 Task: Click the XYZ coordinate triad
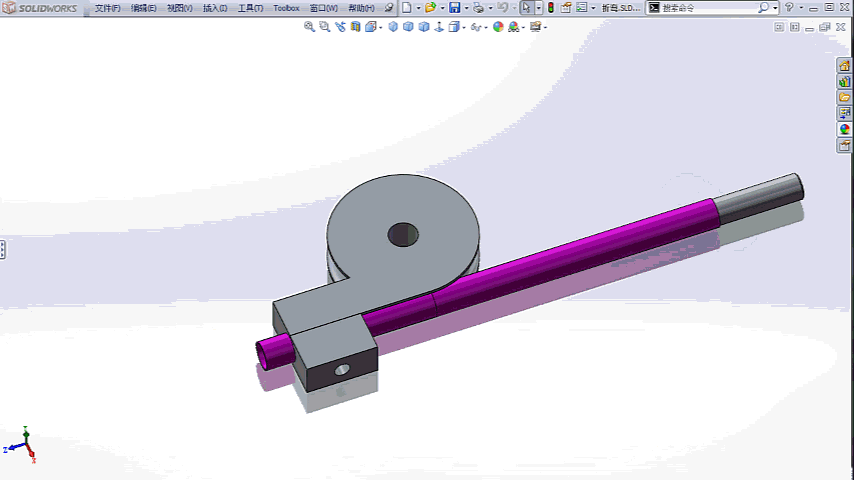click(x=21, y=445)
